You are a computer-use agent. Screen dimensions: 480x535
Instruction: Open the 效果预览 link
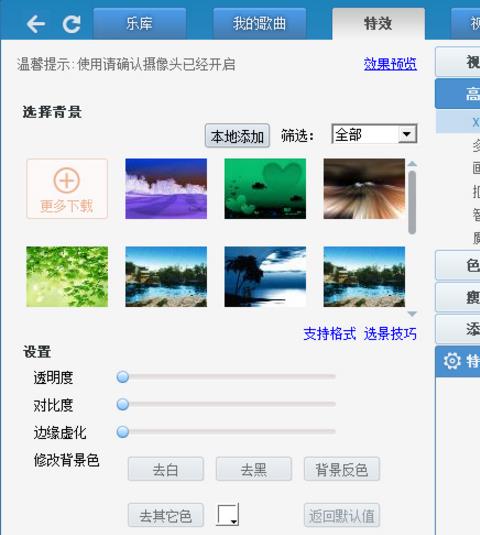[x=390, y=64]
